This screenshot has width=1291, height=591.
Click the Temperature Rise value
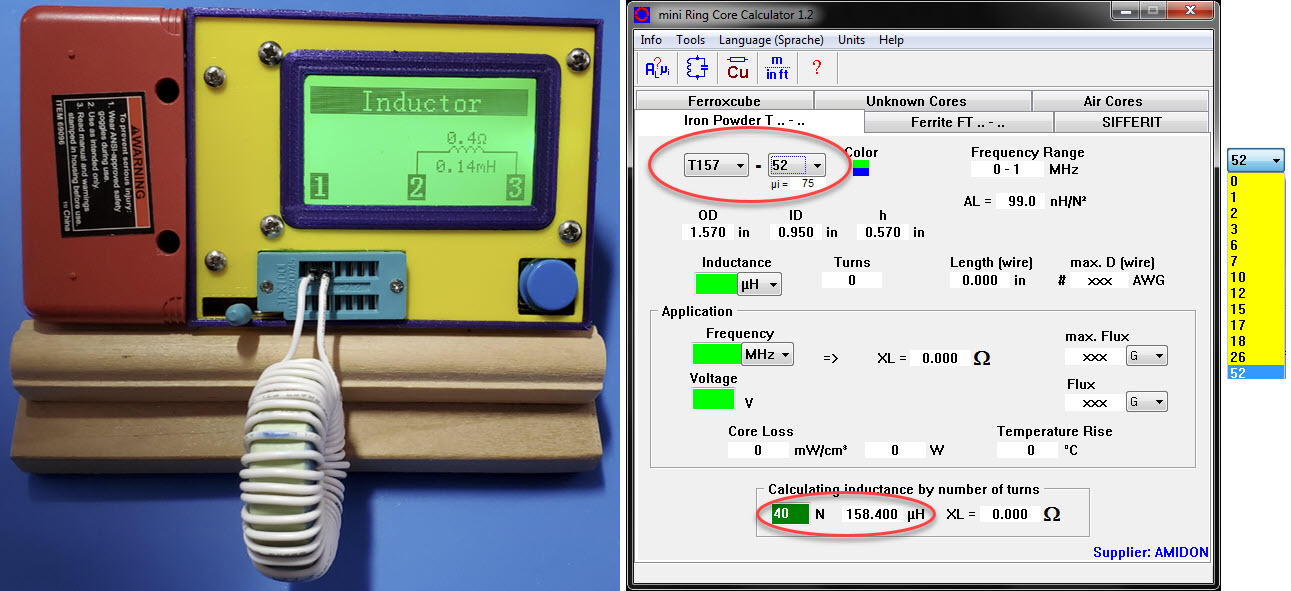tap(1030, 451)
